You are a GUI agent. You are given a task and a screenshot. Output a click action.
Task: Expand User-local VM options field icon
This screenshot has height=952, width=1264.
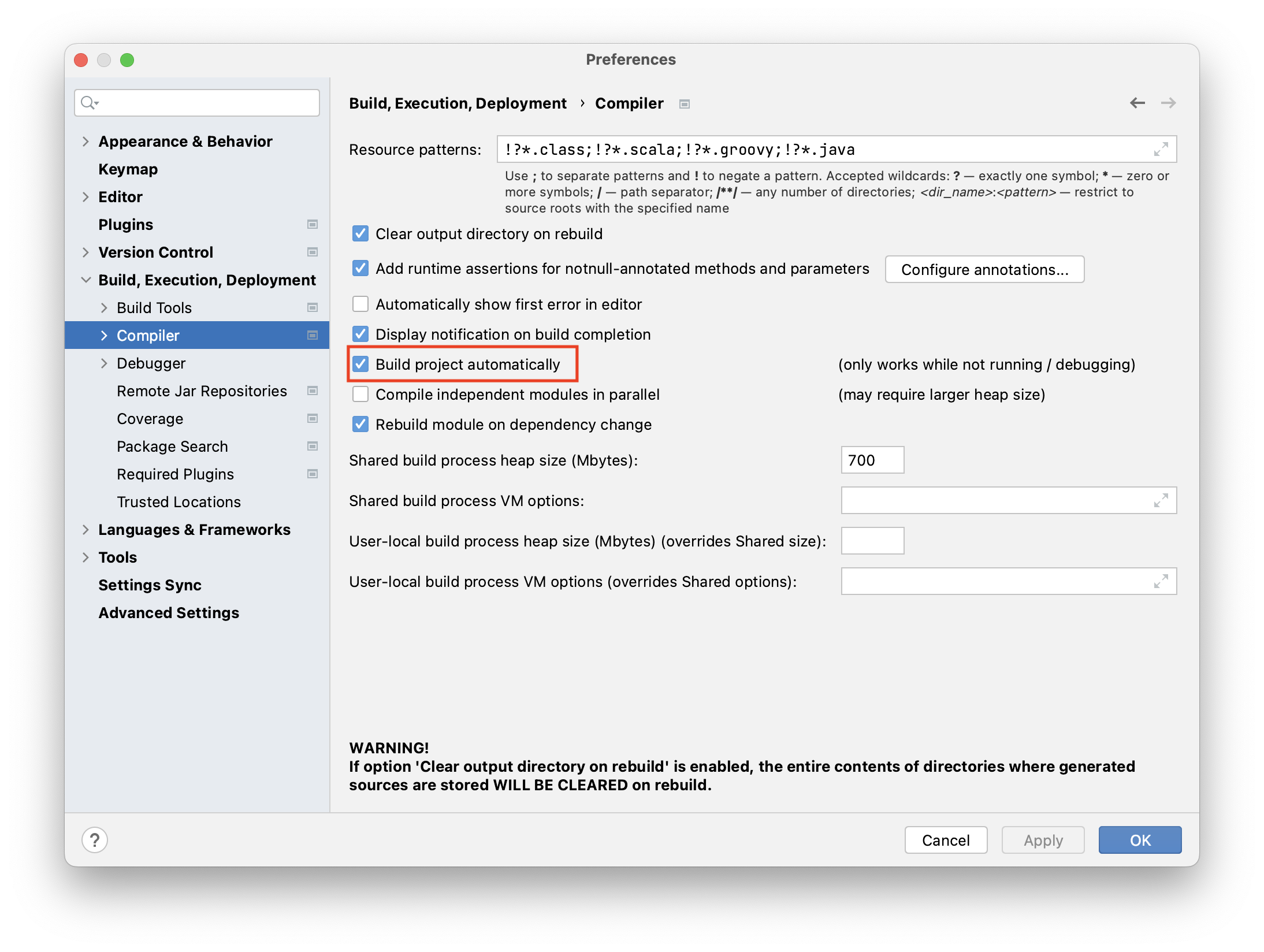click(x=1161, y=581)
